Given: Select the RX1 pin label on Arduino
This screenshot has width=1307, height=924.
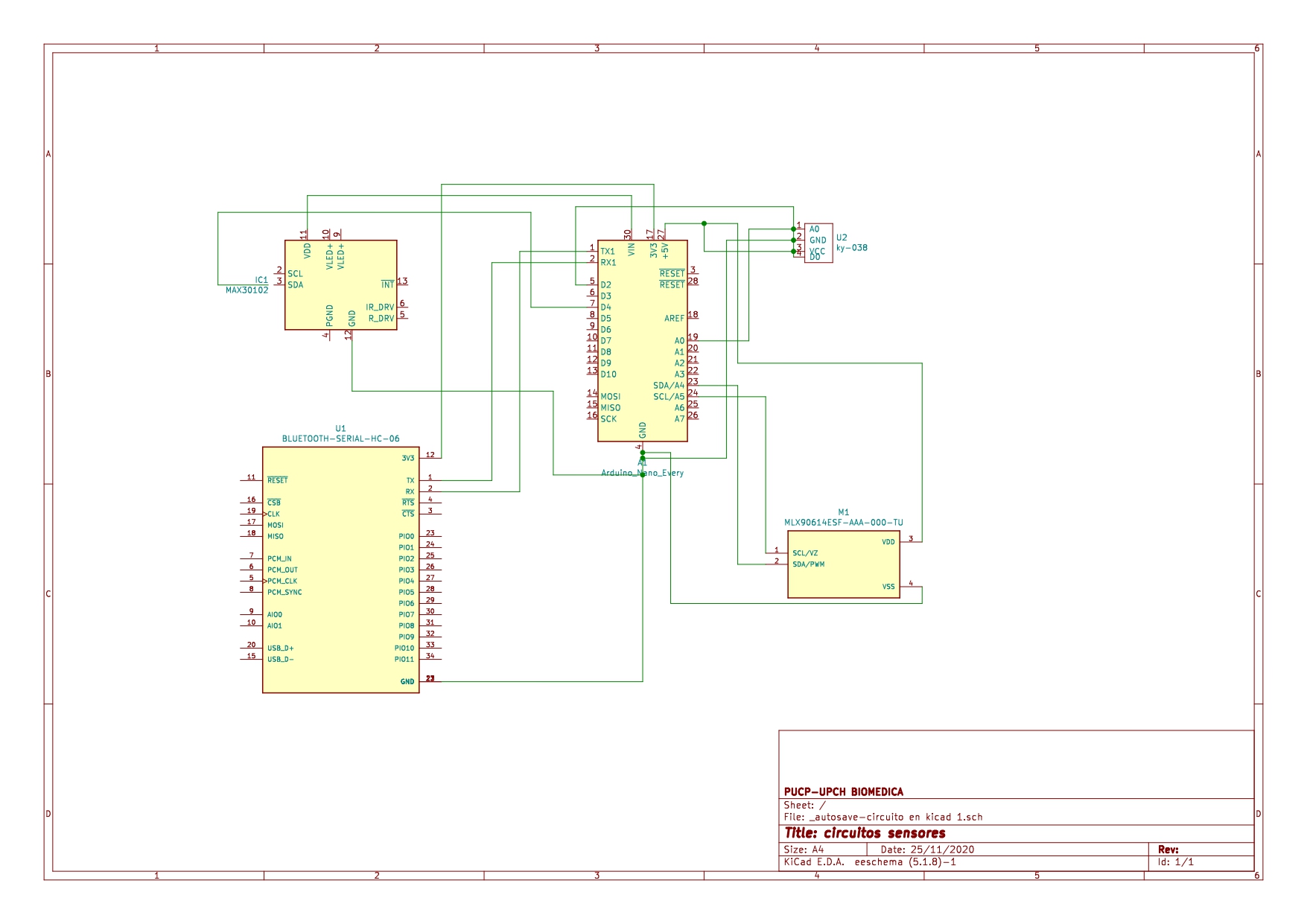Looking at the screenshot, I should coord(608,263).
